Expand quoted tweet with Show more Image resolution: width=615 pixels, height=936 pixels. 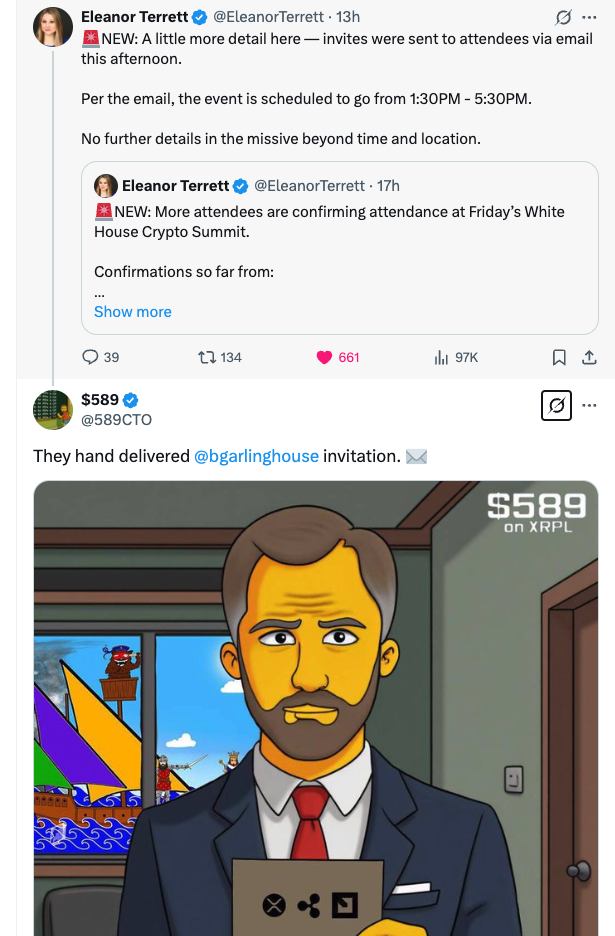pos(132,312)
